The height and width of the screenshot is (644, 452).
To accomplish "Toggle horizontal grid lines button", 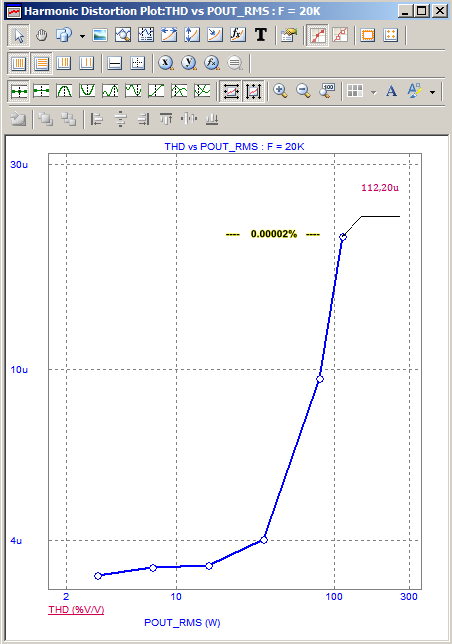I will [x=41, y=63].
